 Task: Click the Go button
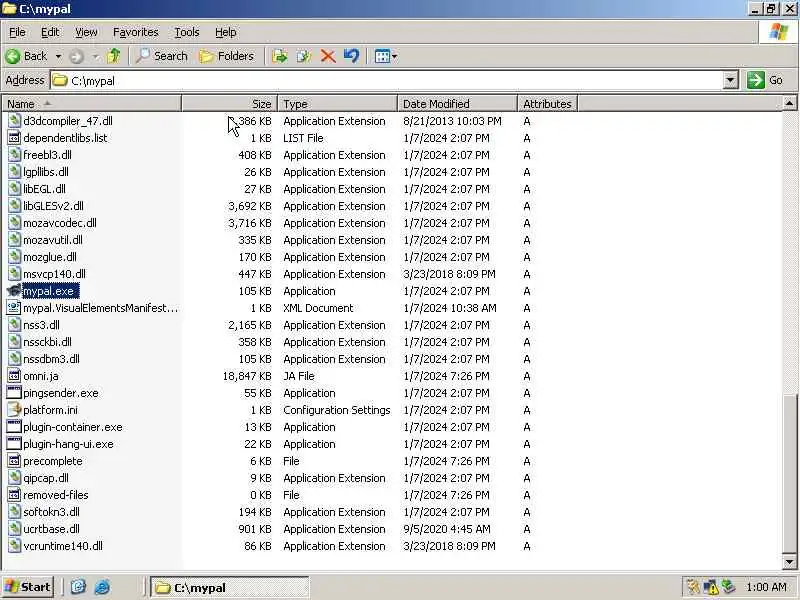click(x=765, y=80)
